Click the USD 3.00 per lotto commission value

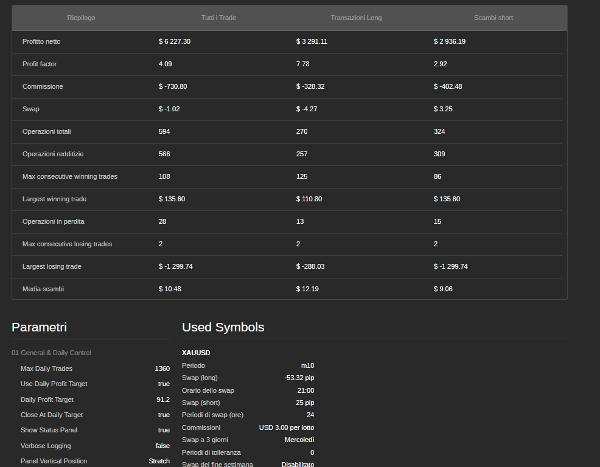click(287, 428)
